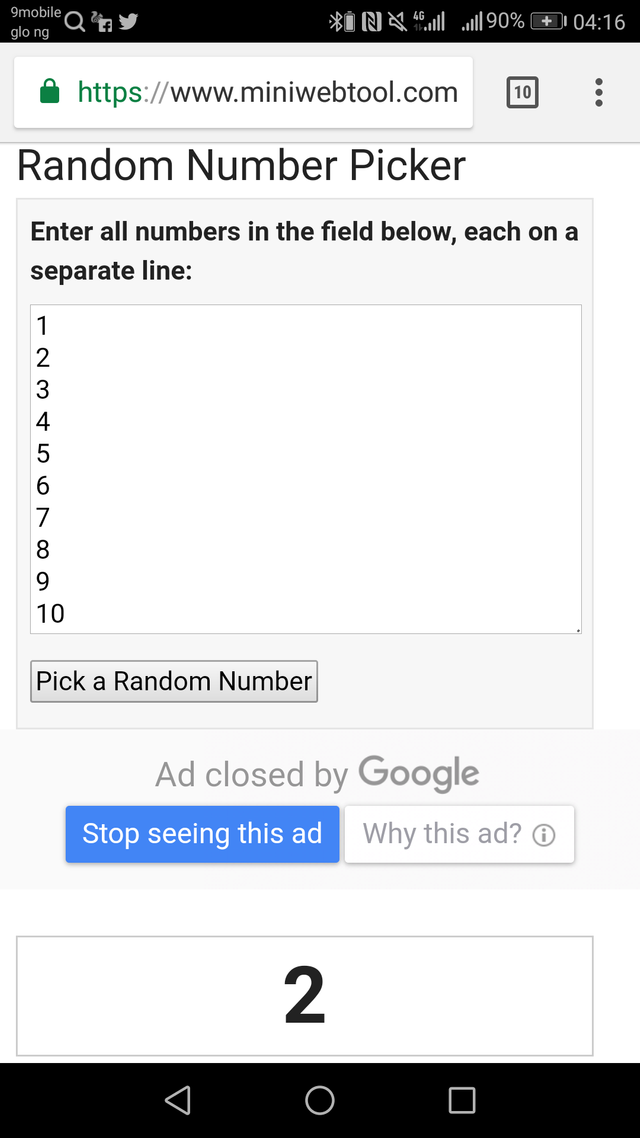Tap the result box showing number 2
Image resolution: width=640 pixels, height=1138 pixels.
(x=305, y=996)
